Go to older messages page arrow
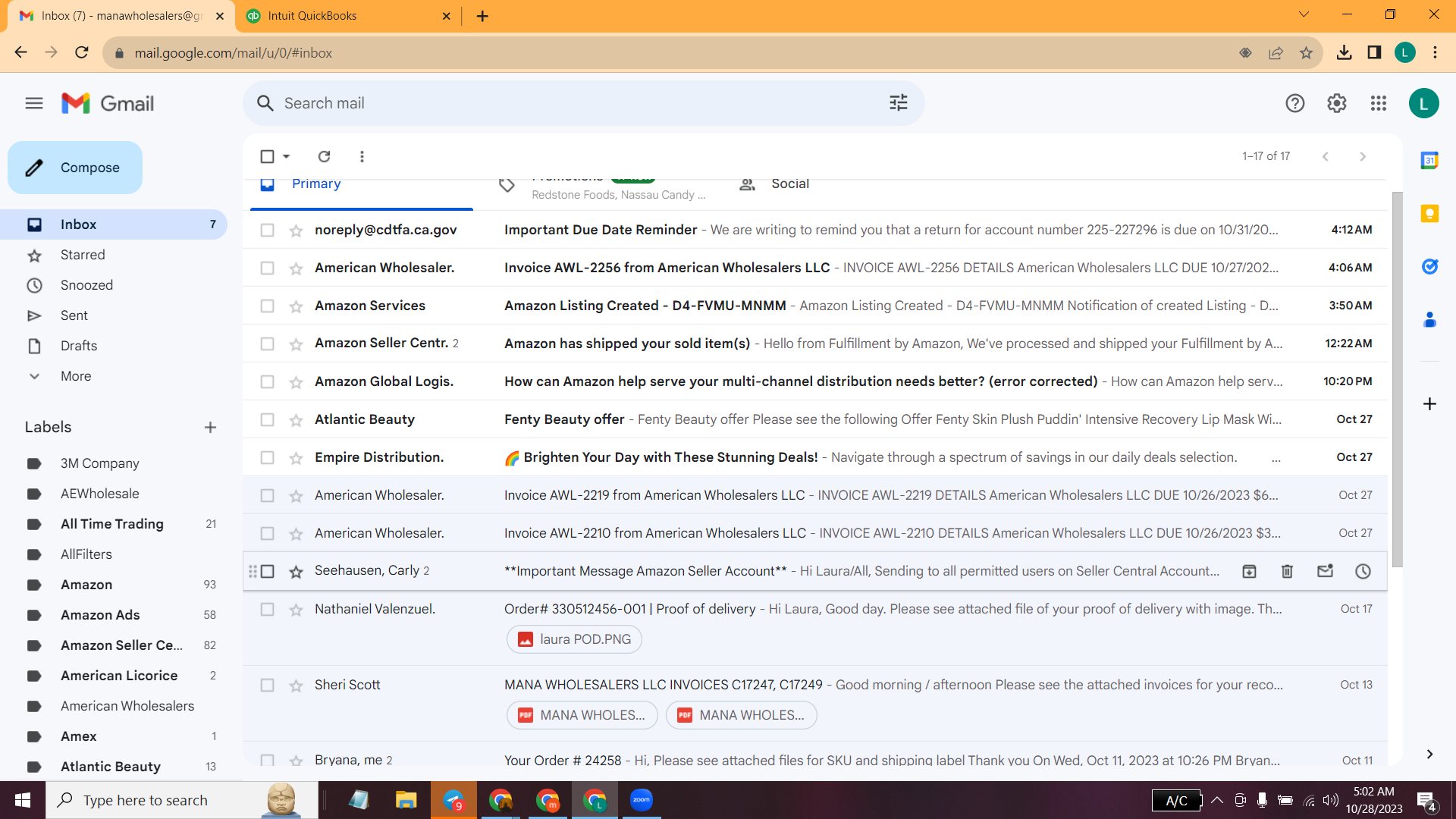The width and height of the screenshot is (1456, 819). 1363,156
